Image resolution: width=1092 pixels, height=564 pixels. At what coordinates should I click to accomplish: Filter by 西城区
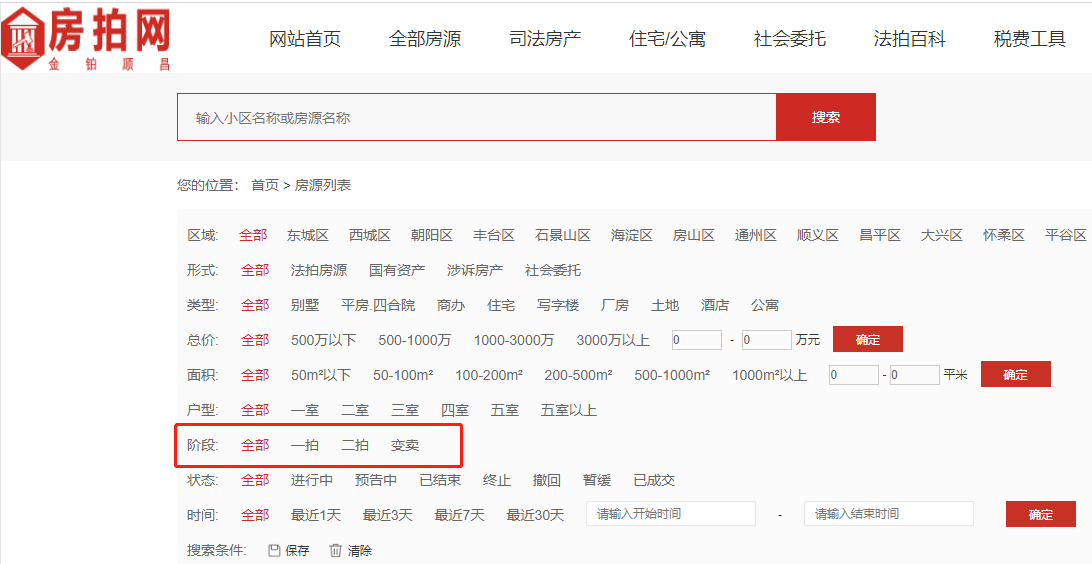(369, 235)
